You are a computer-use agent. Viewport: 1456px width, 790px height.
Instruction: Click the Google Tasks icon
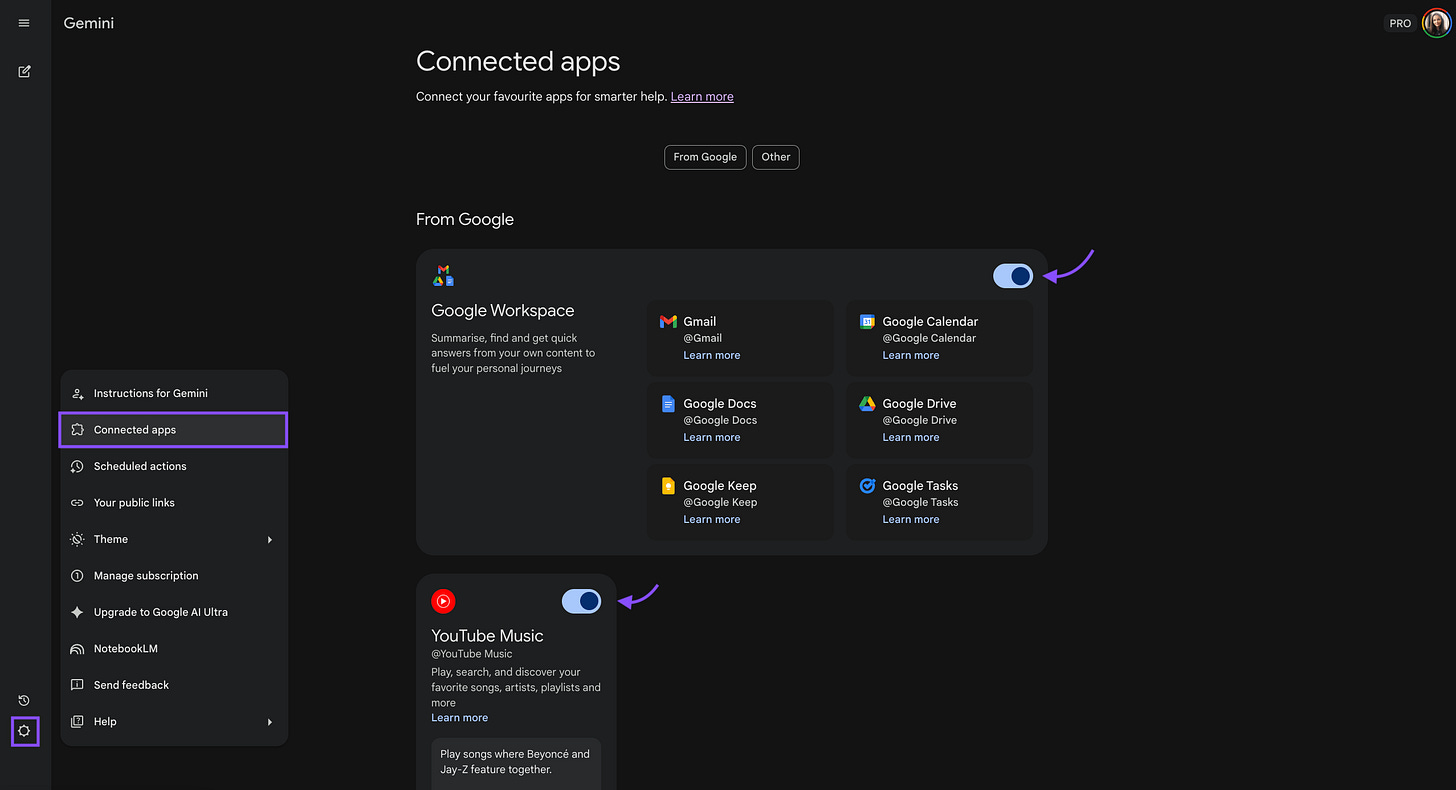click(x=866, y=485)
